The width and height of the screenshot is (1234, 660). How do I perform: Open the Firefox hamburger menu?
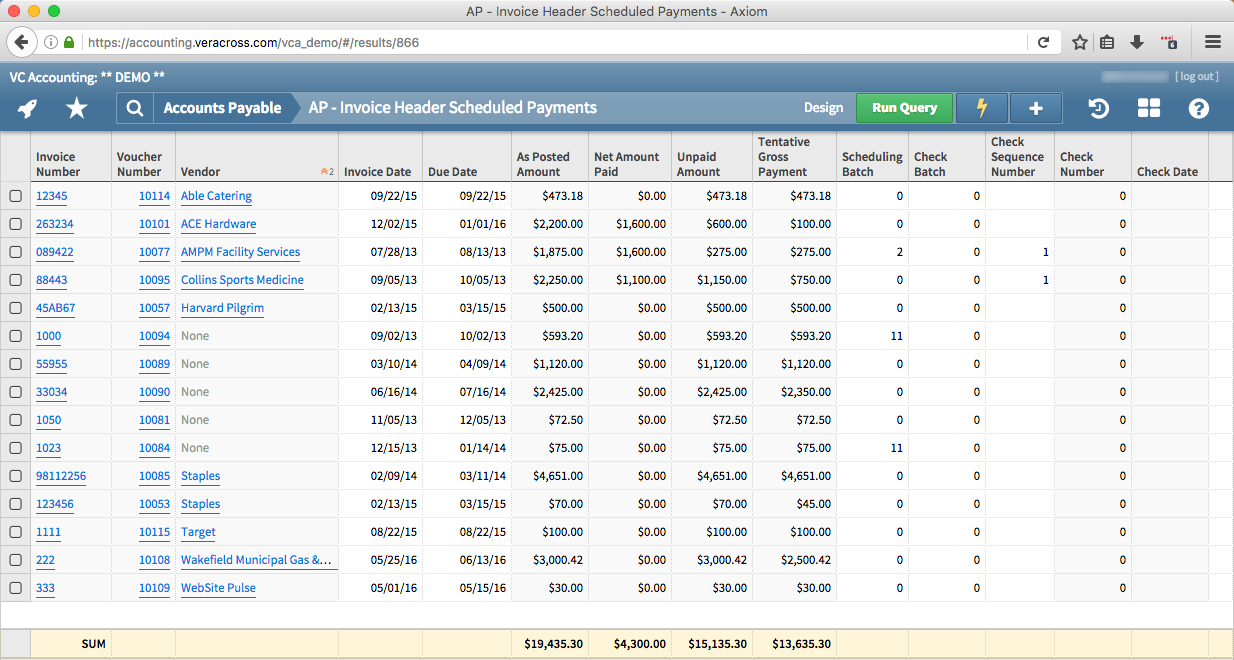[x=1212, y=42]
